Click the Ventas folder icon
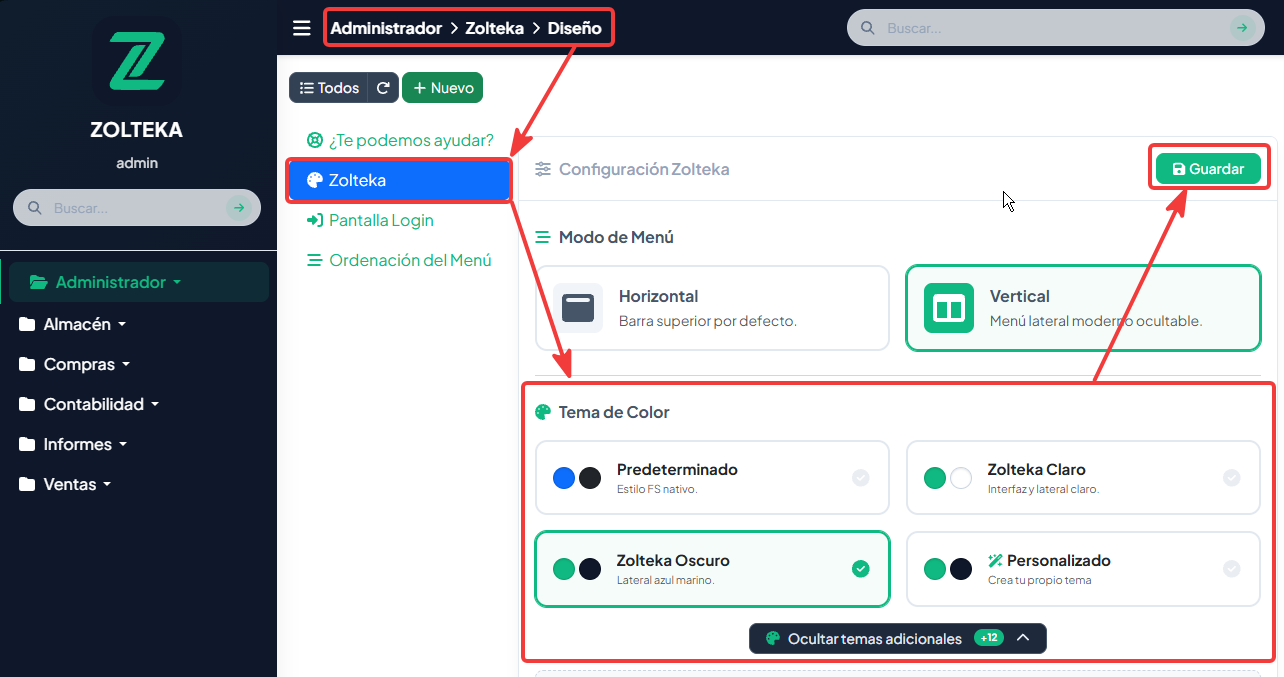 pyautogui.click(x=27, y=484)
